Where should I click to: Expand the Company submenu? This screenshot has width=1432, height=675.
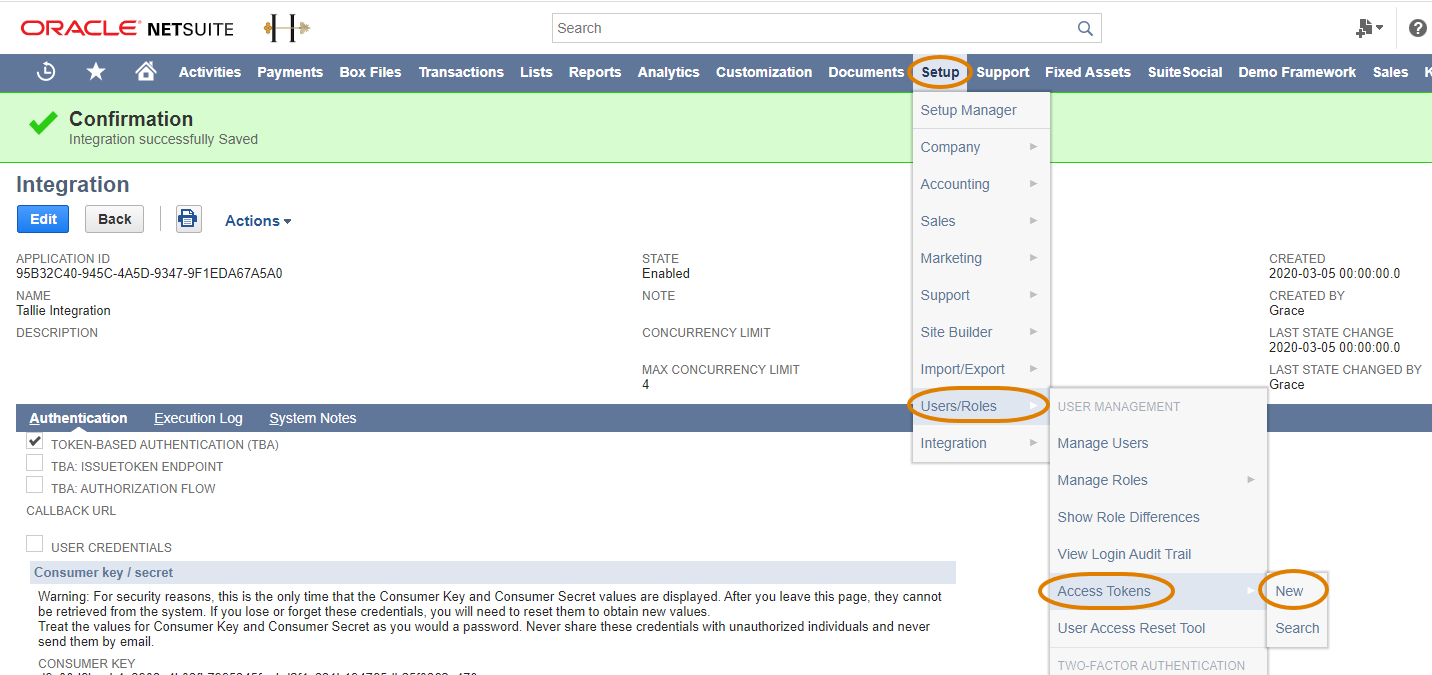(981, 147)
